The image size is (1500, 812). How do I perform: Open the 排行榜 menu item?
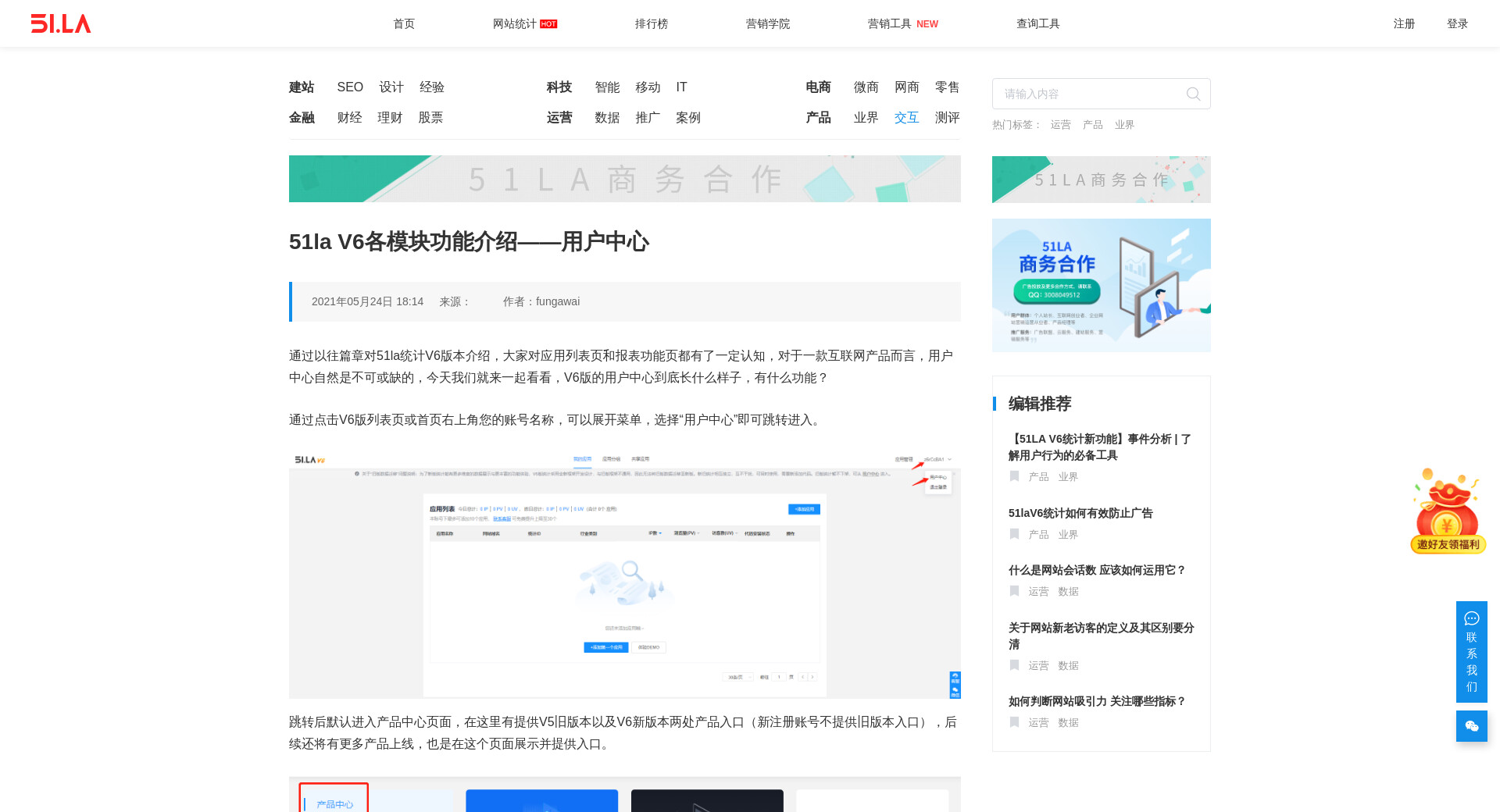click(651, 24)
